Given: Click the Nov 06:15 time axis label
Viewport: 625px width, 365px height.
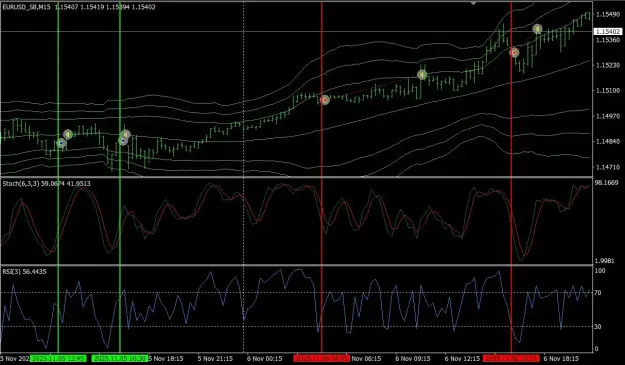Looking at the screenshot, I should (366, 359).
